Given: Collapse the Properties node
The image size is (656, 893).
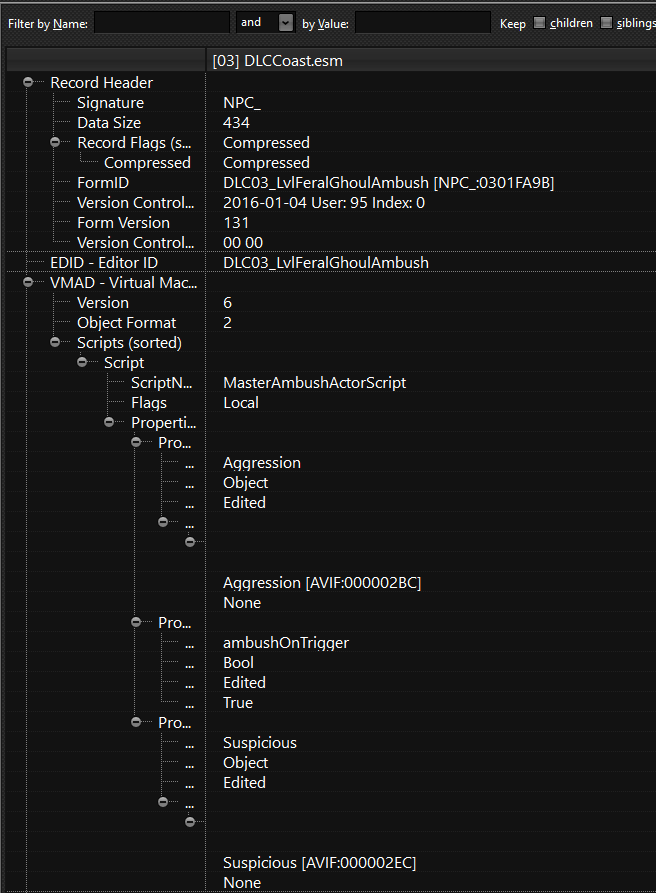Looking at the screenshot, I should tap(109, 423).
